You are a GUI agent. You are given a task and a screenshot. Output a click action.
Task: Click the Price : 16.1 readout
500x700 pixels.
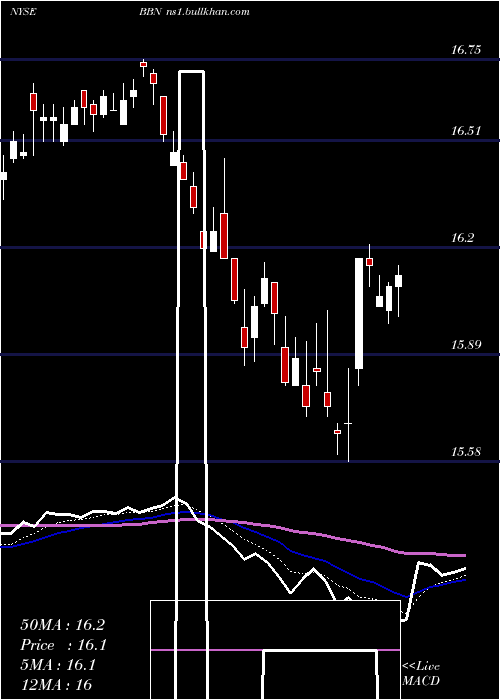pyautogui.click(x=62, y=645)
